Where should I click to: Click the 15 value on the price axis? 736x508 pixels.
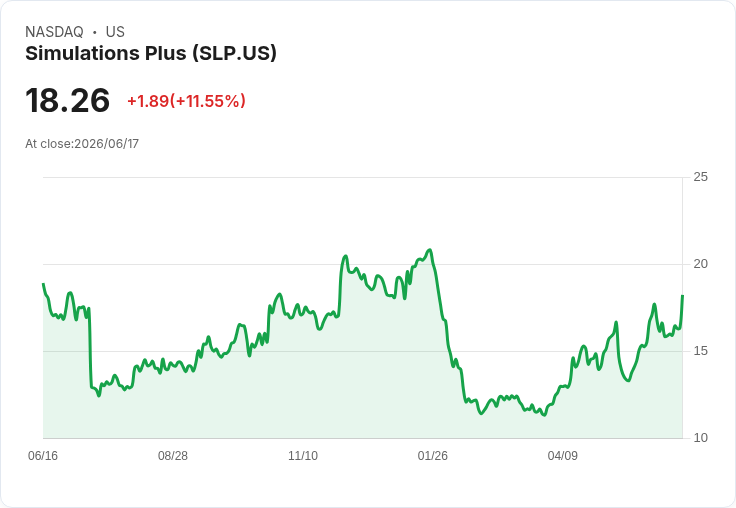700,351
